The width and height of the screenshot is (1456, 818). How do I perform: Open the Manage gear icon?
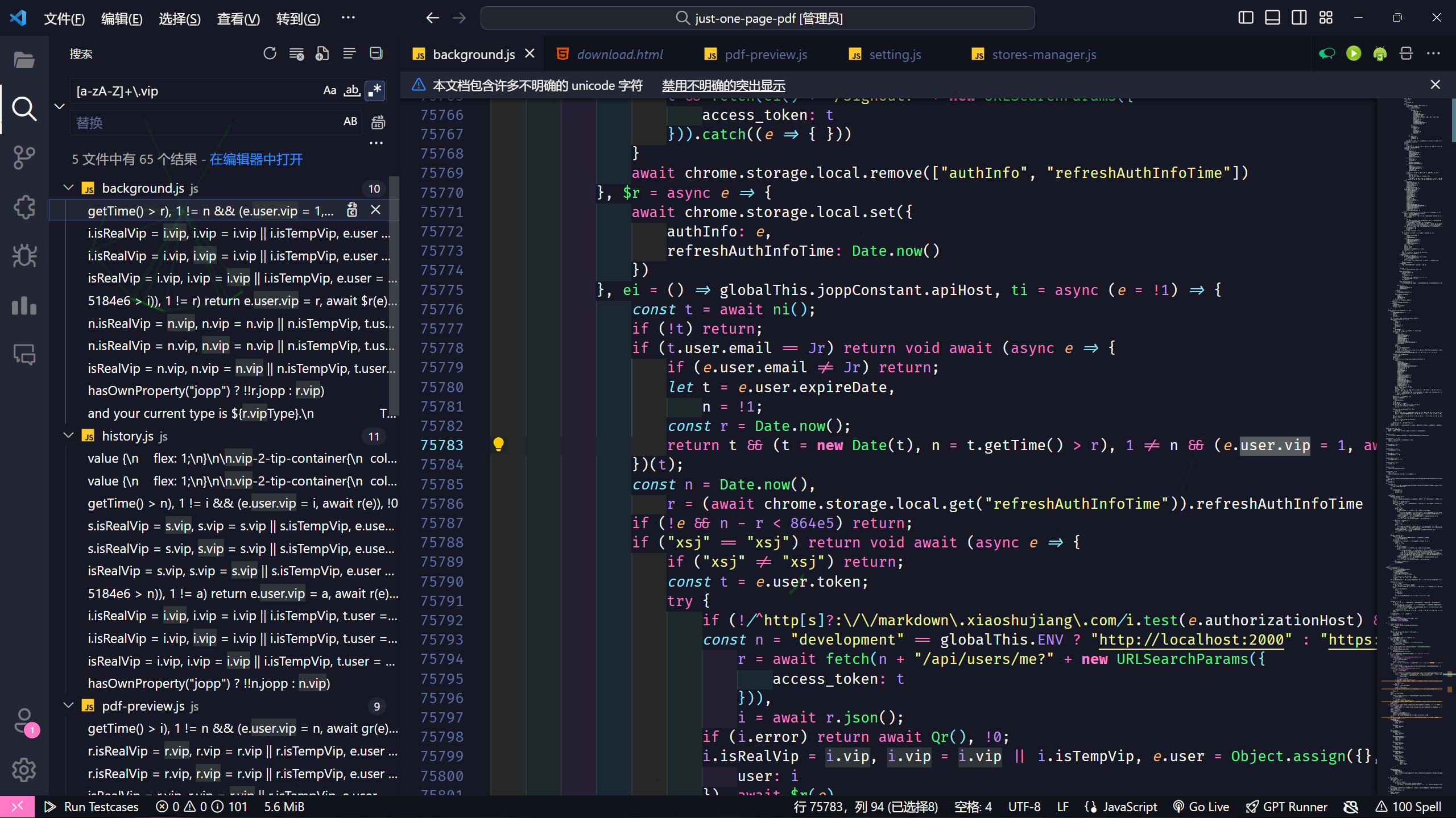(24, 770)
